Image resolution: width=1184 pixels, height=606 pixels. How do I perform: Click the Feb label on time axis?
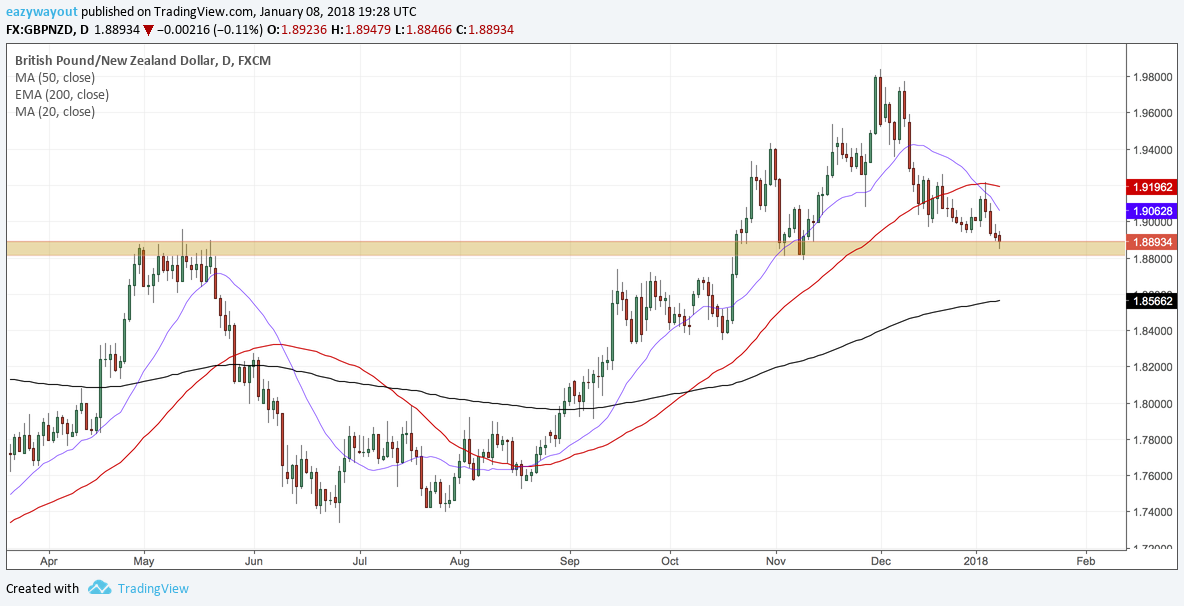(x=1086, y=562)
